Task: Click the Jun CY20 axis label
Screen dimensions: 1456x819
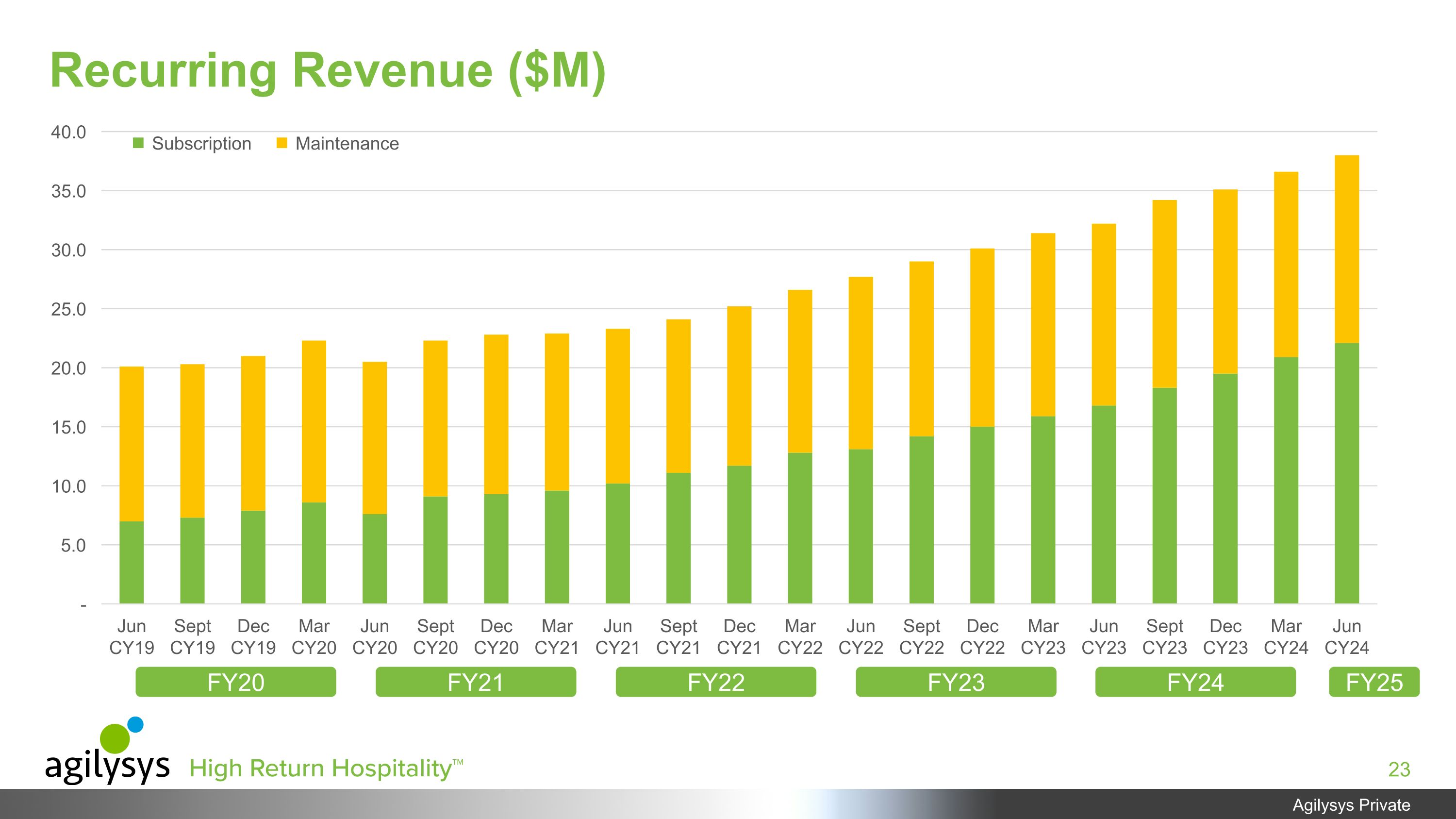Action: coord(375,637)
